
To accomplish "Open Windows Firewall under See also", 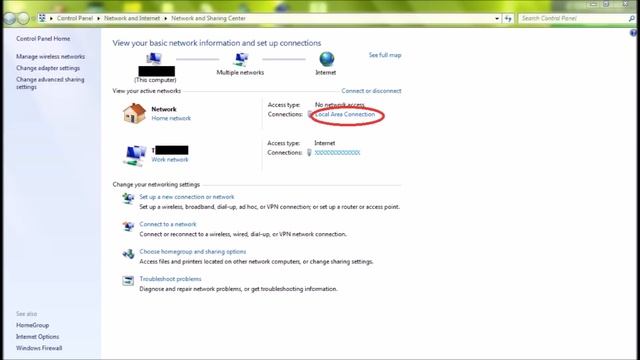I will [39, 348].
